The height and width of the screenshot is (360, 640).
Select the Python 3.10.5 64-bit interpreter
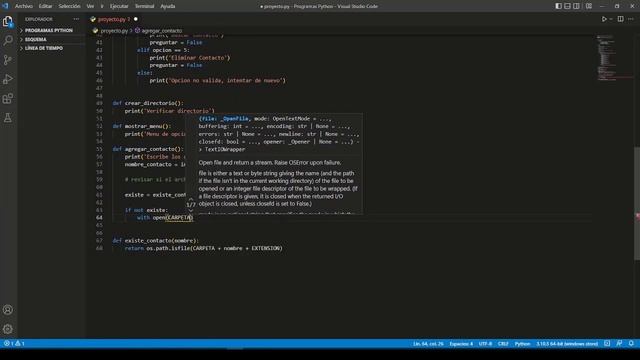(567, 344)
